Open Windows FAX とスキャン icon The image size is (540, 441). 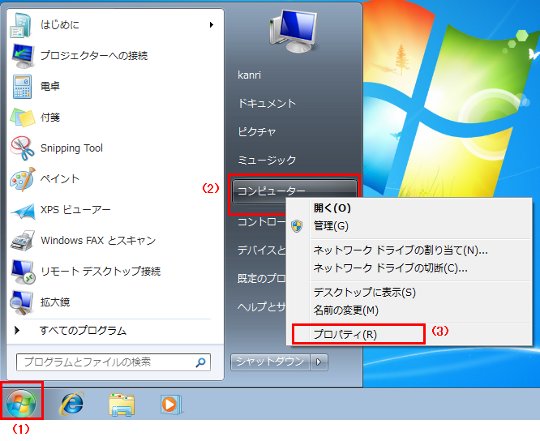pyautogui.click(x=23, y=240)
